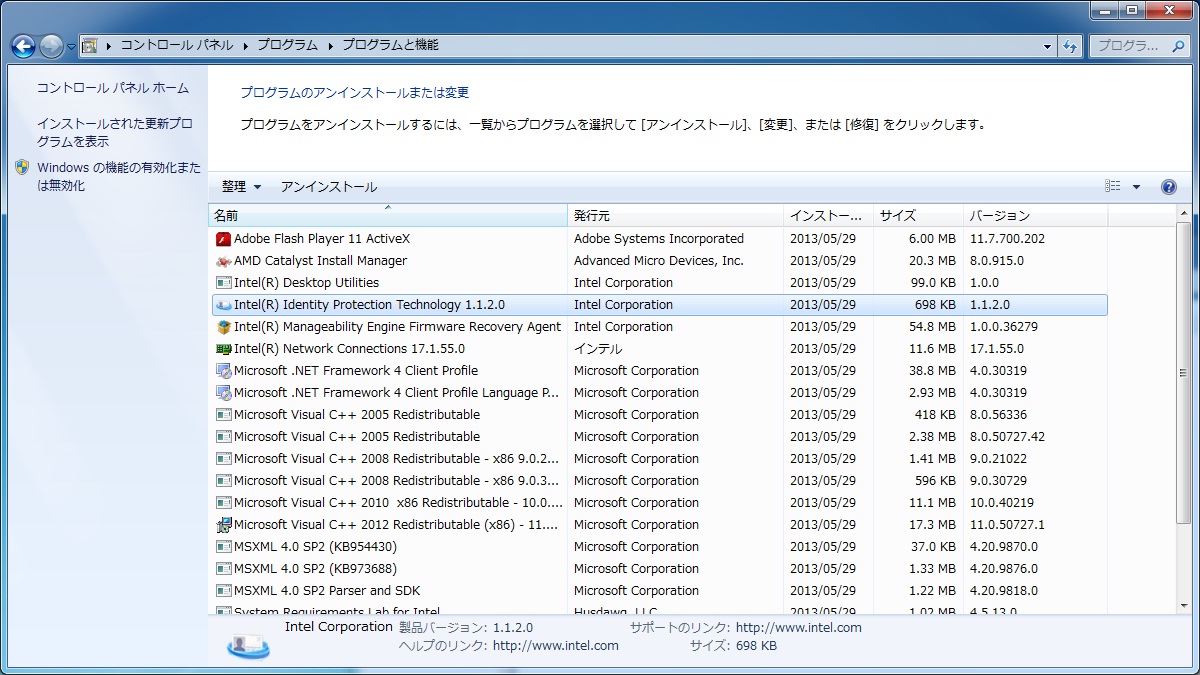Click the Visual C++ 2012 Redistributable icon
This screenshot has height=675, width=1200.
[223, 525]
